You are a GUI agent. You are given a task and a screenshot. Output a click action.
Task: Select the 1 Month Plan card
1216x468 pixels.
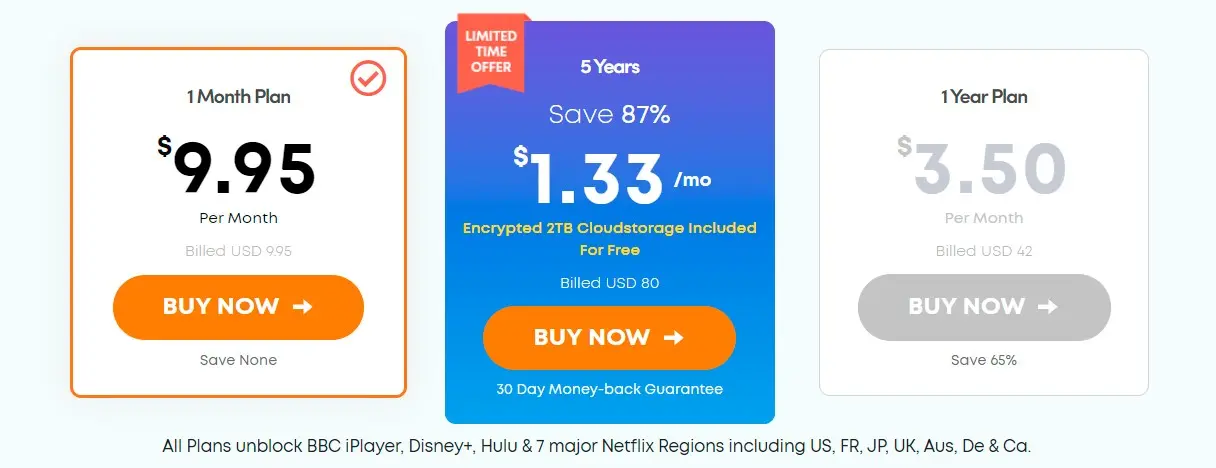(x=238, y=222)
